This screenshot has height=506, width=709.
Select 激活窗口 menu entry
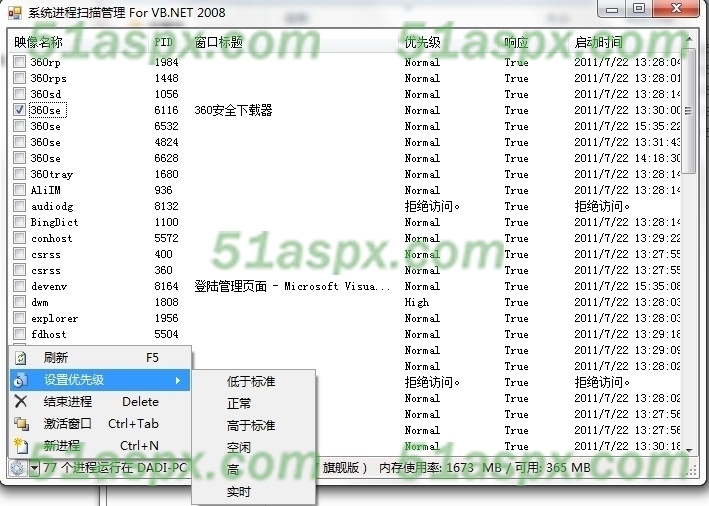click(99, 424)
